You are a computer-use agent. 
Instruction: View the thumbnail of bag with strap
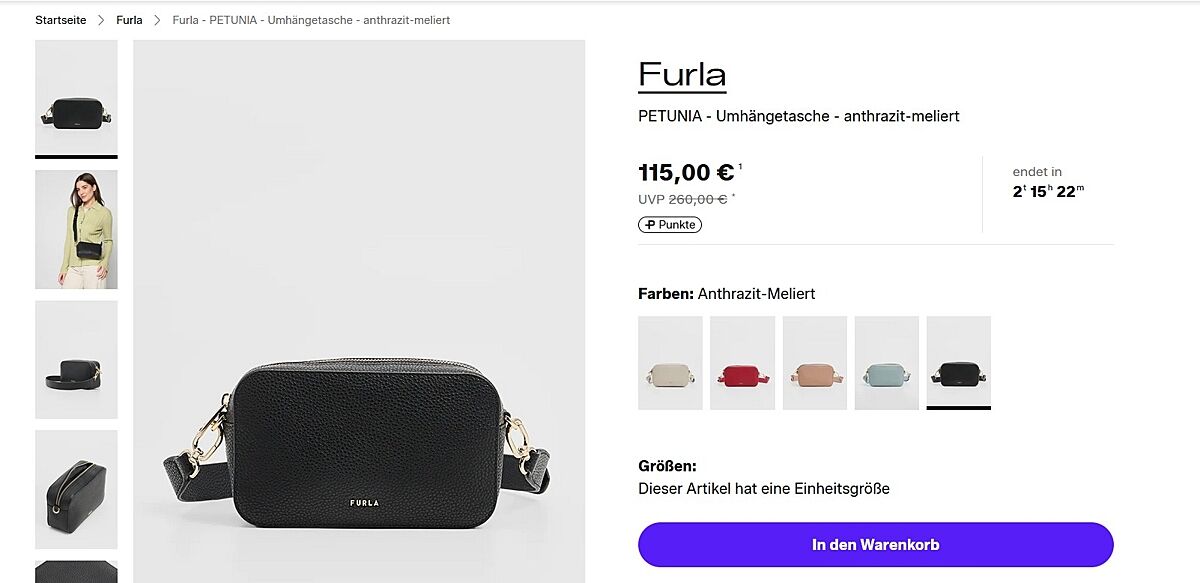click(76, 359)
